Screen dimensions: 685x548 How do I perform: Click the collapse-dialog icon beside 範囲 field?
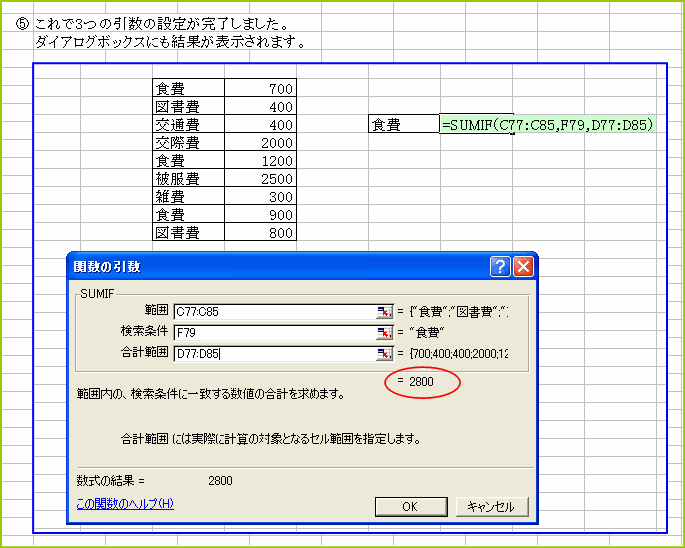point(384,312)
